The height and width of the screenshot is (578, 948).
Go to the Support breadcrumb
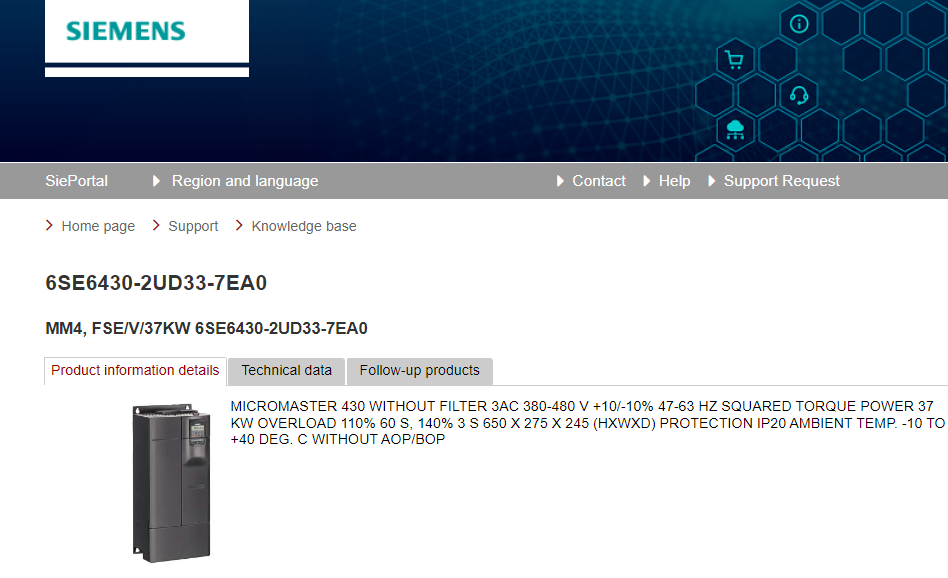(193, 226)
